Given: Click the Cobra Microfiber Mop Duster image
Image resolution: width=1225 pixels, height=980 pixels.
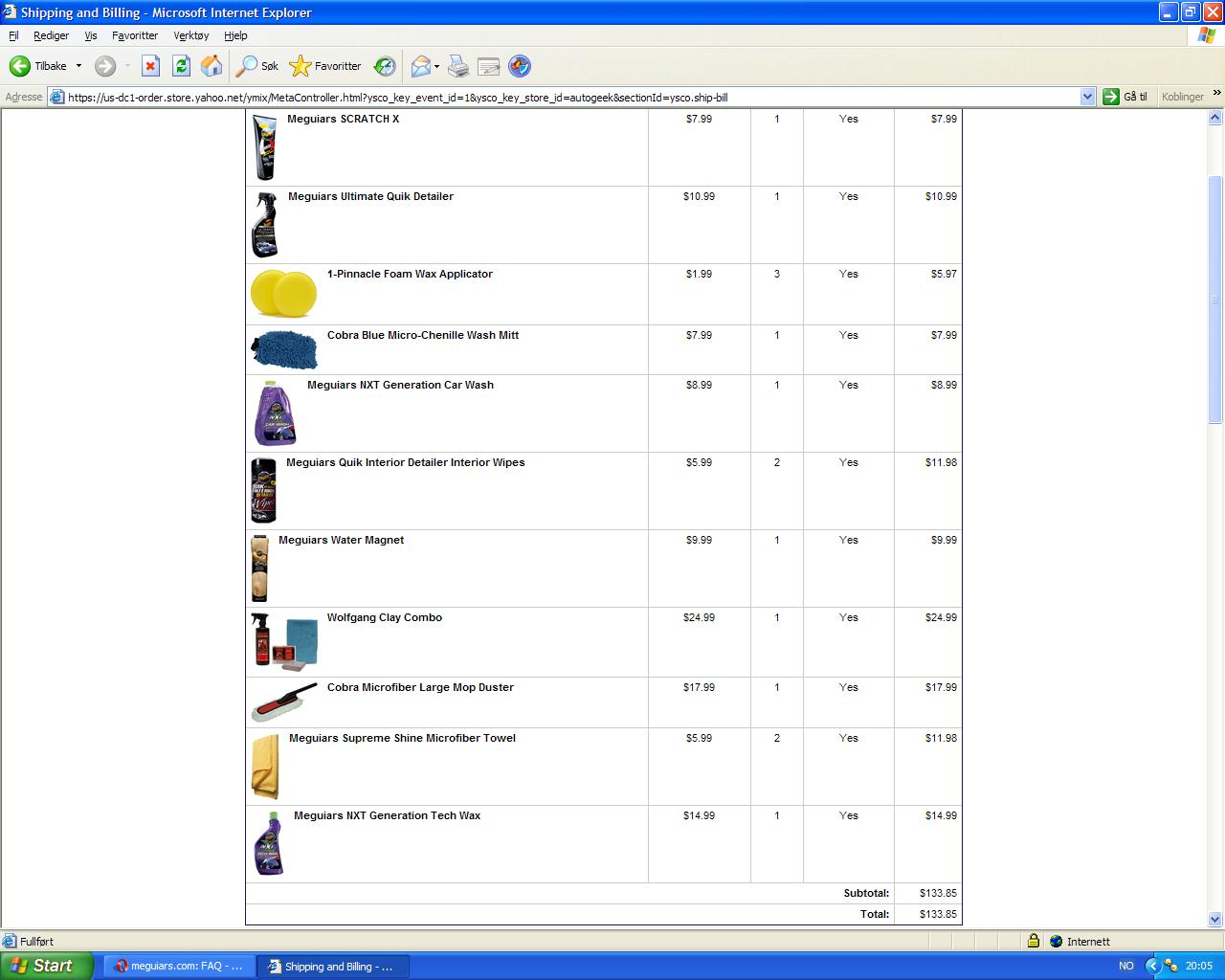Looking at the screenshot, I should pyautogui.click(x=284, y=702).
